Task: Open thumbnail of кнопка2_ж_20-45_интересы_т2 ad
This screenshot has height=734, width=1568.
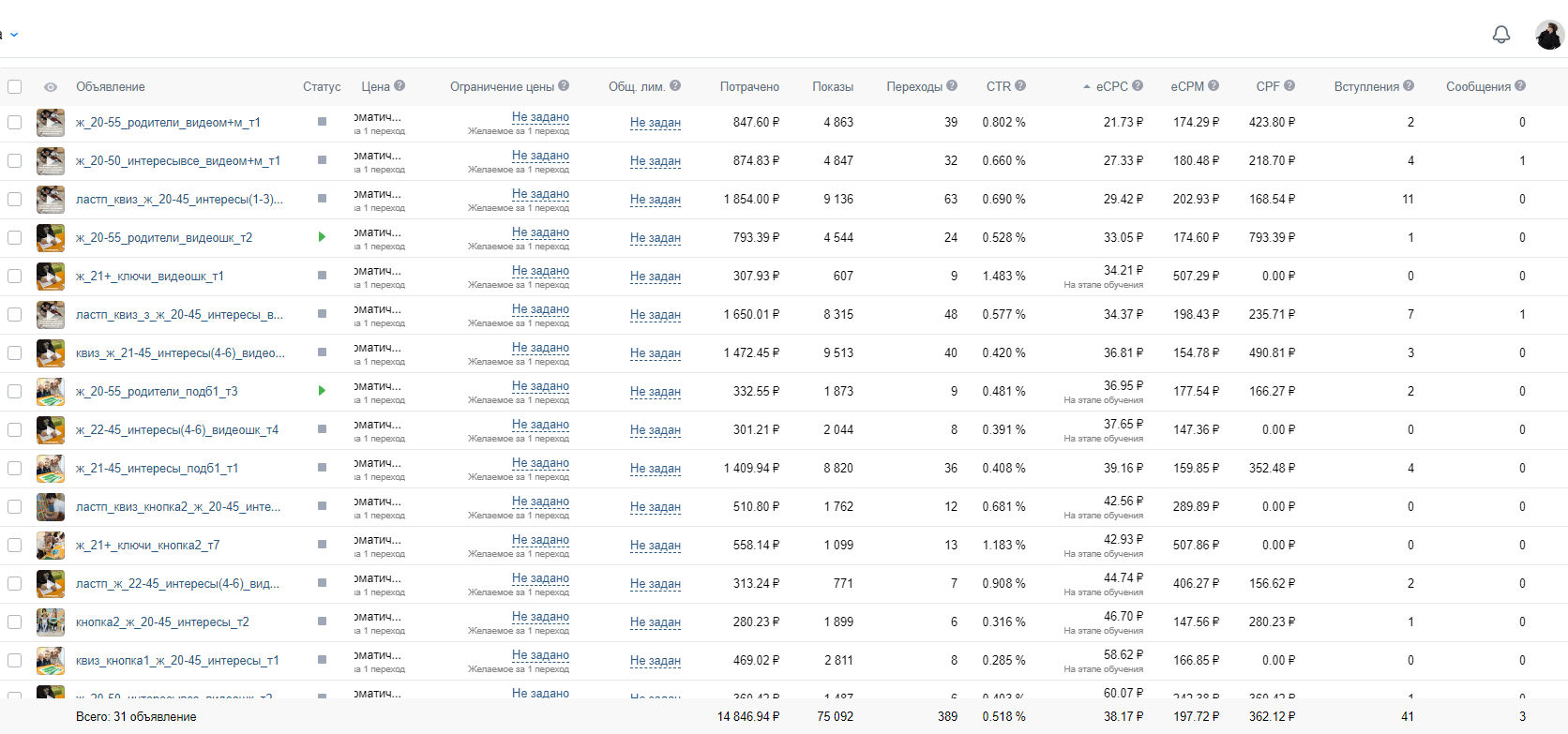Action: coord(51,622)
